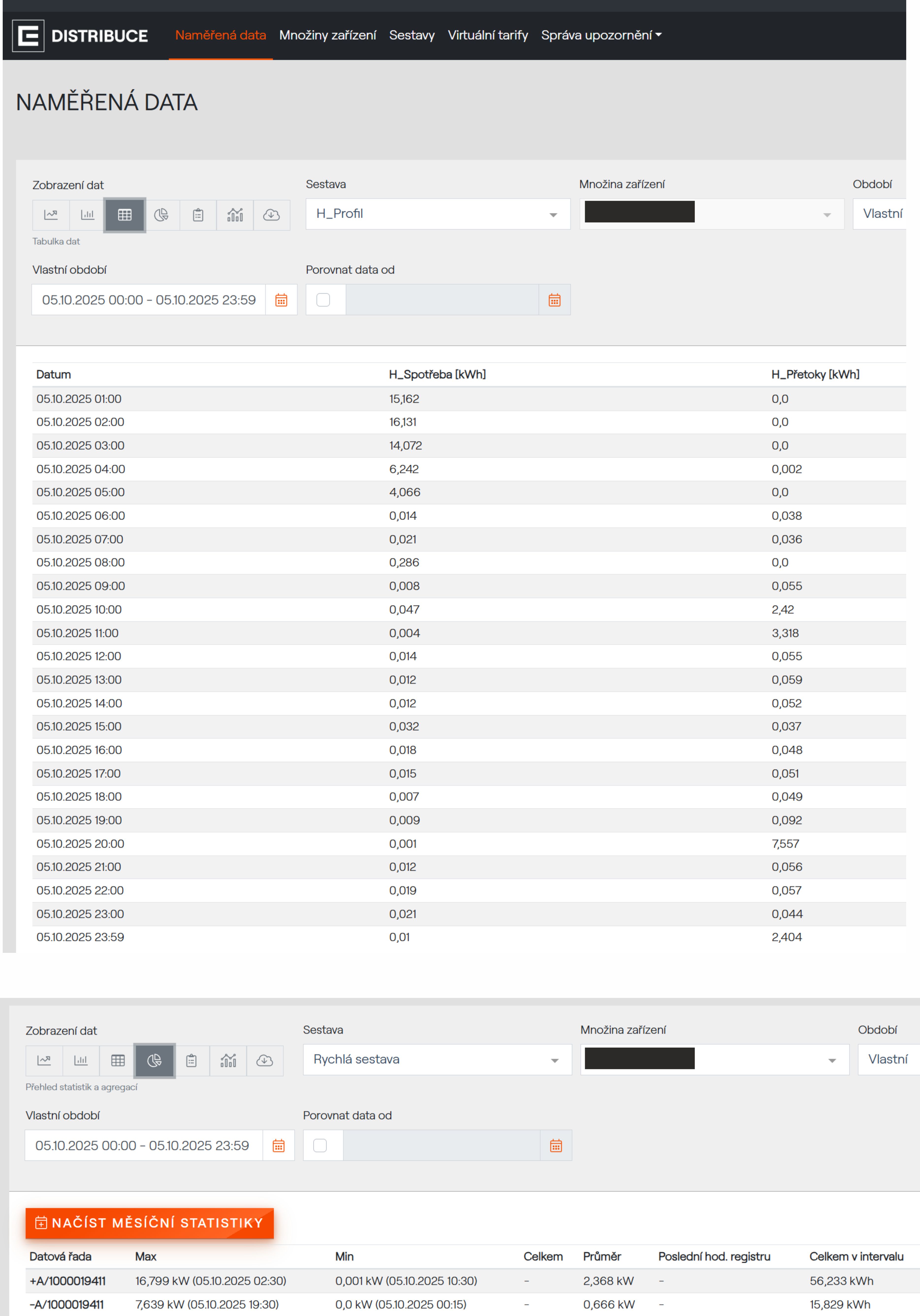Screen dimensions: 920x1316
Task: Click the pie statistics icon in upper toolbar
Action: pyautogui.click(x=161, y=215)
